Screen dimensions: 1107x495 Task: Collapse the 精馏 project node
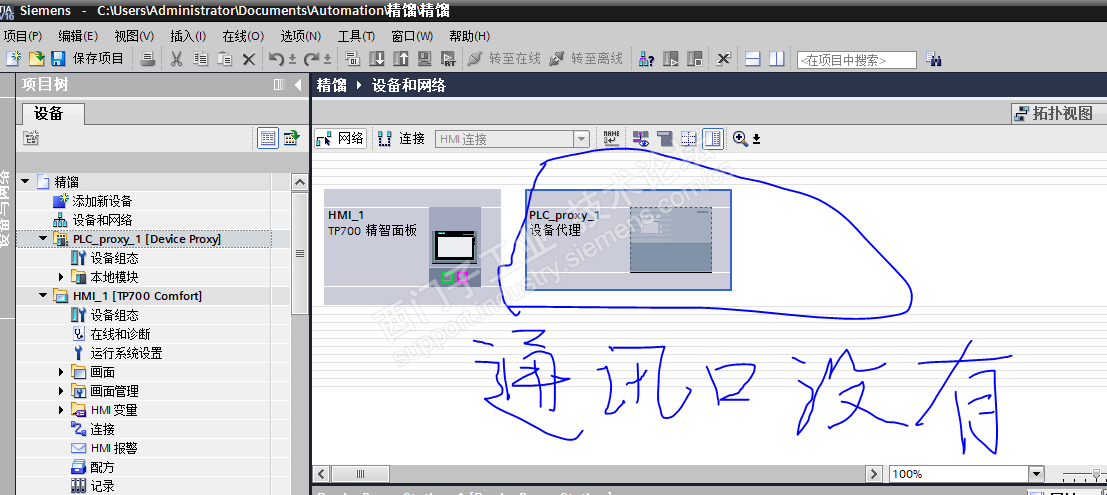point(25,181)
